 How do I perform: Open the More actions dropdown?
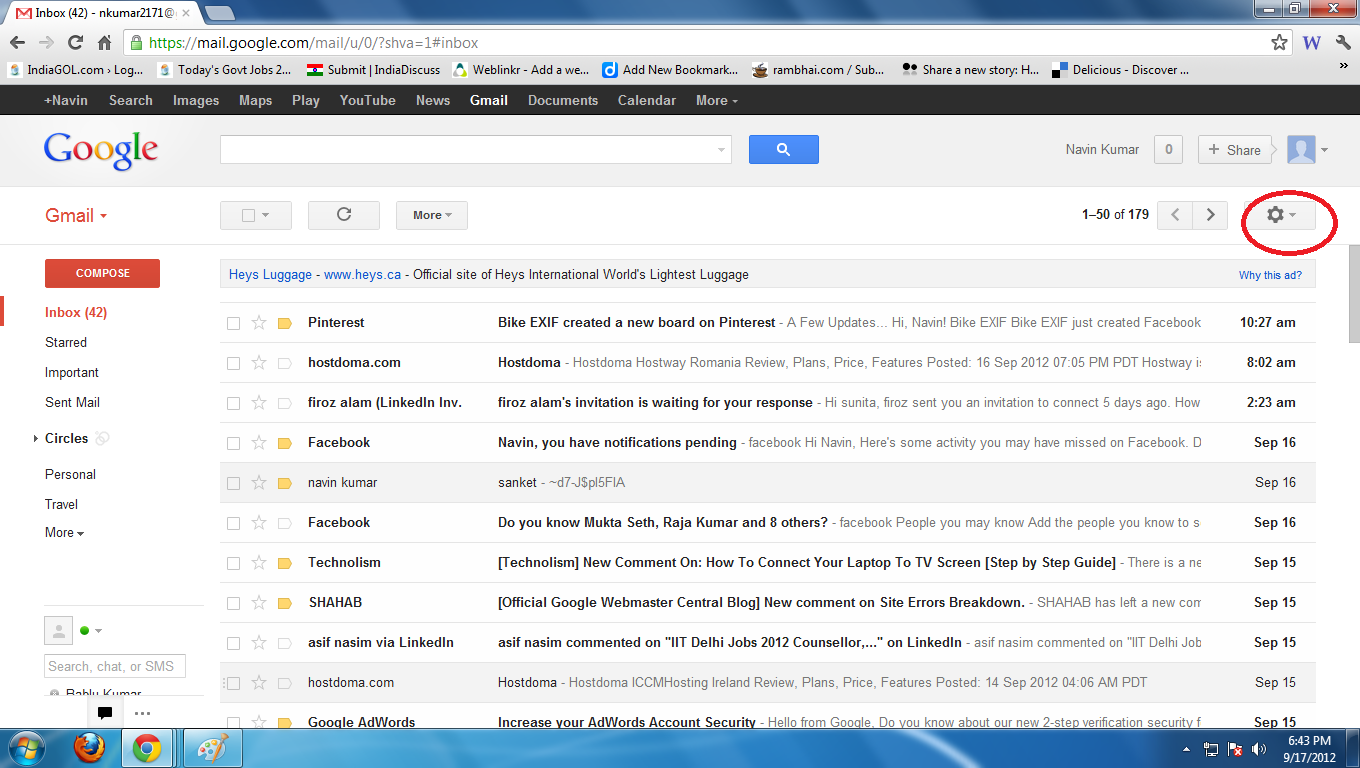(431, 215)
